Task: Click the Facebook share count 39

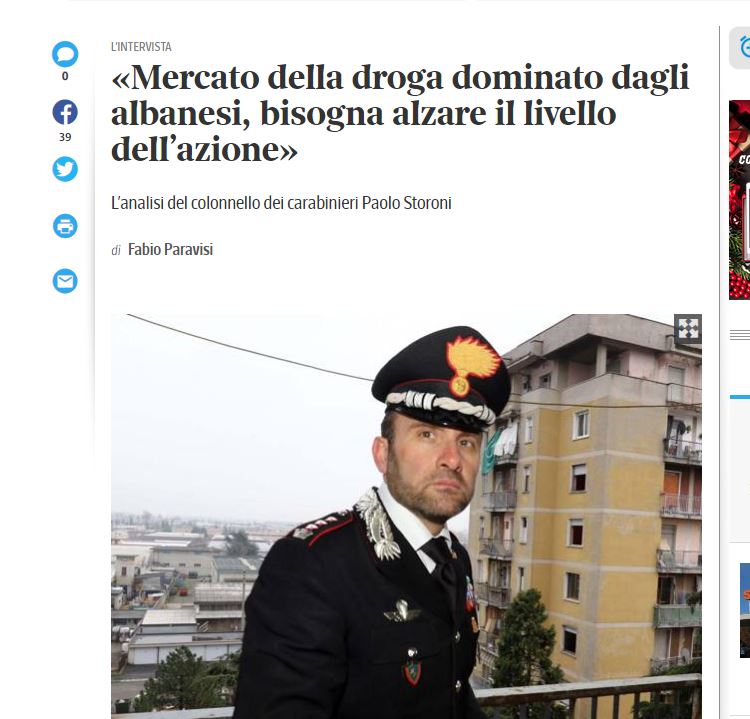Action: point(65,137)
